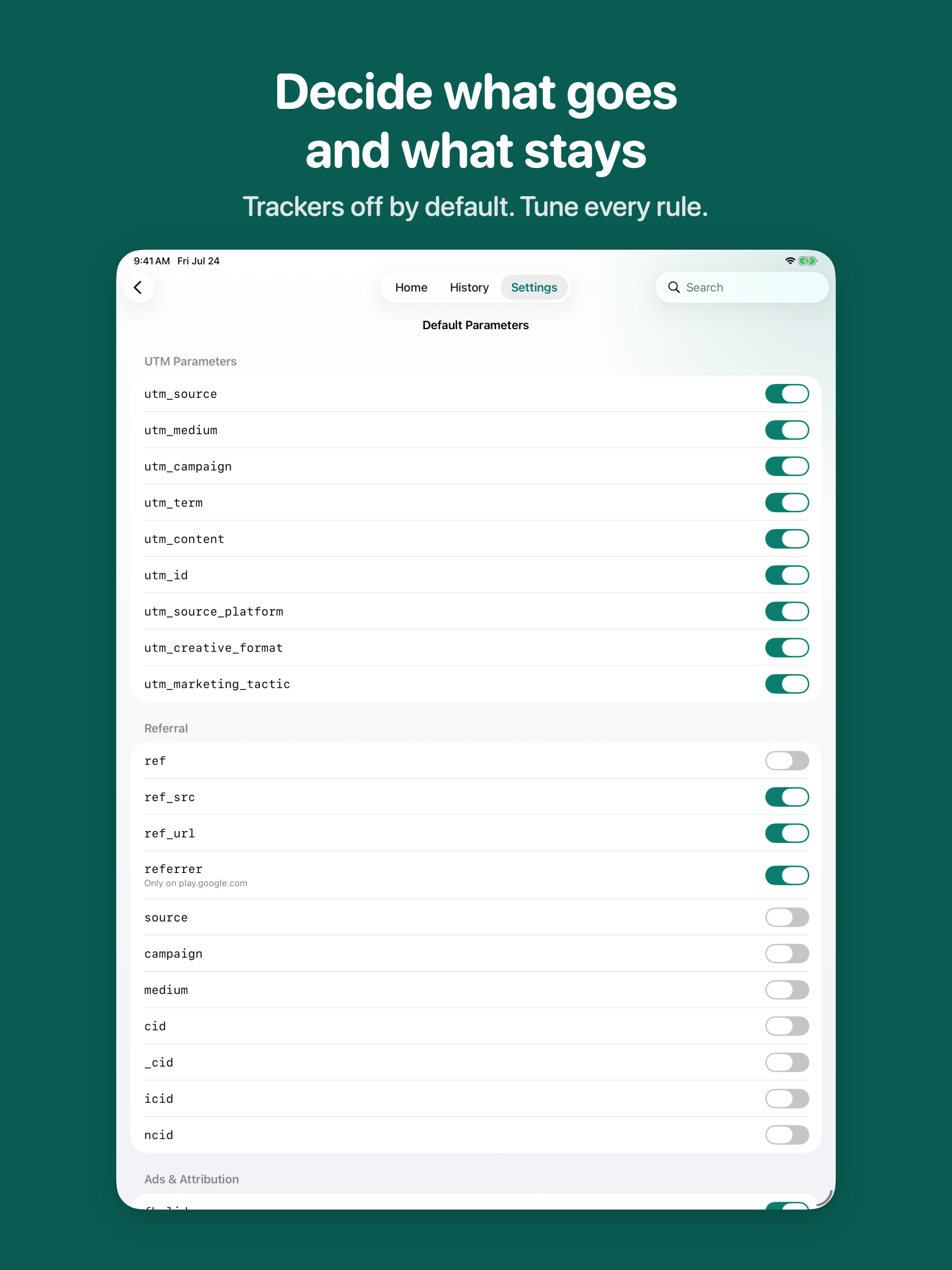Switch to the Home tab

[411, 287]
